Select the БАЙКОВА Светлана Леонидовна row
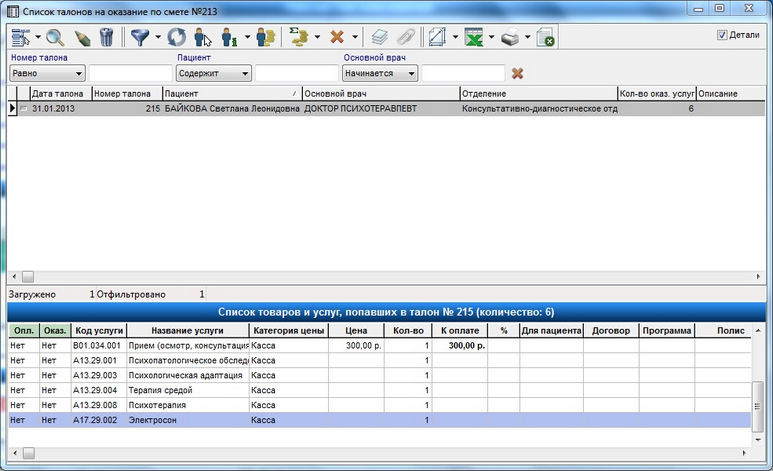Screen dimensions: 773x471 [386, 109]
